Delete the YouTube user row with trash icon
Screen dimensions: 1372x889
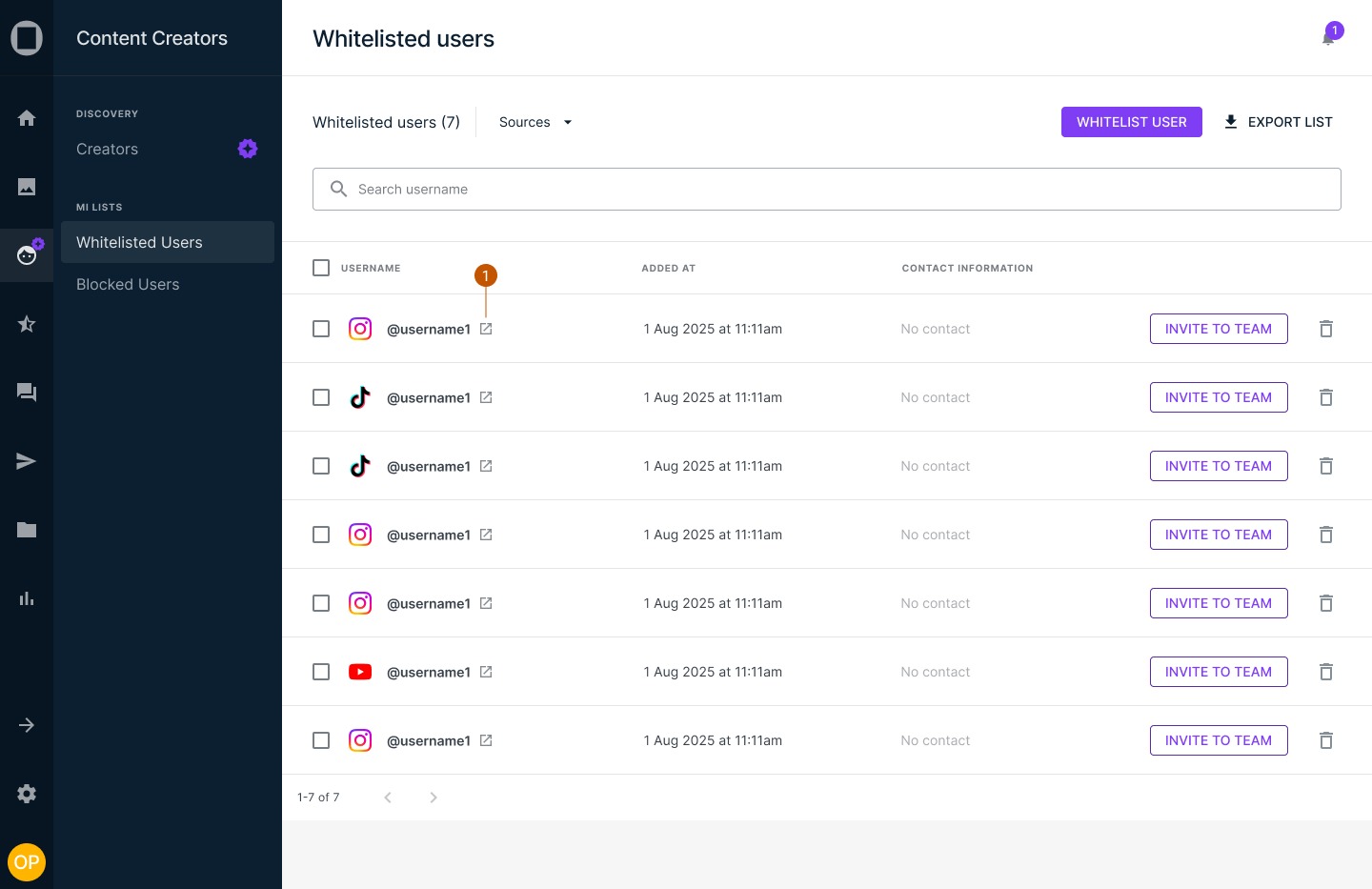[x=1325, y=672]
